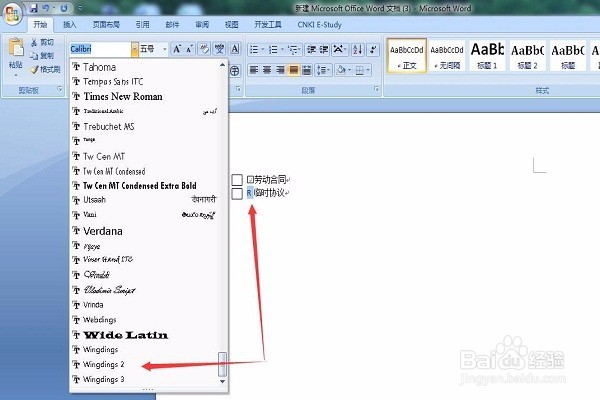The width and height of the screenshot is (600, 400).
Task: Increase the paragraph indent
Action: [x=324, y=49]
